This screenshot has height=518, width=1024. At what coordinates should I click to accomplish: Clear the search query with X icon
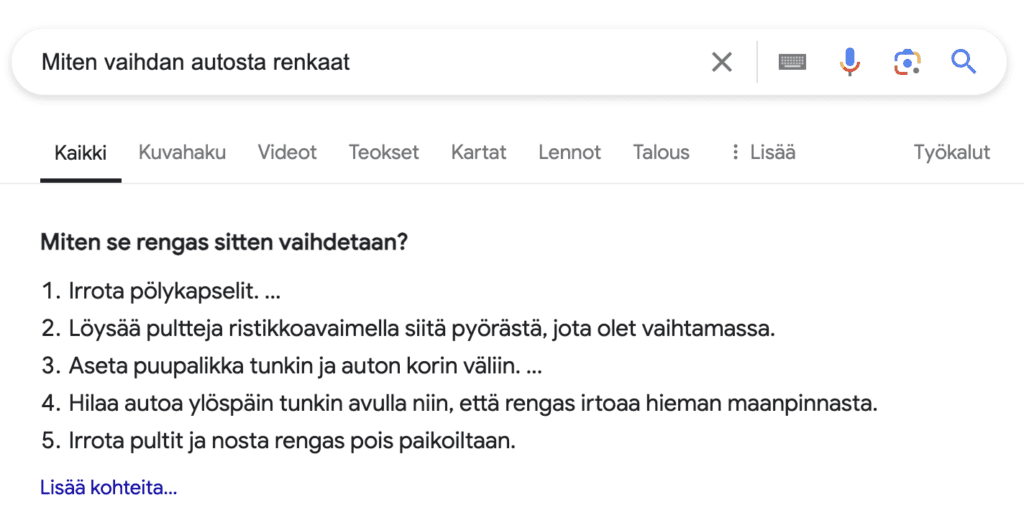pos(721,62)
